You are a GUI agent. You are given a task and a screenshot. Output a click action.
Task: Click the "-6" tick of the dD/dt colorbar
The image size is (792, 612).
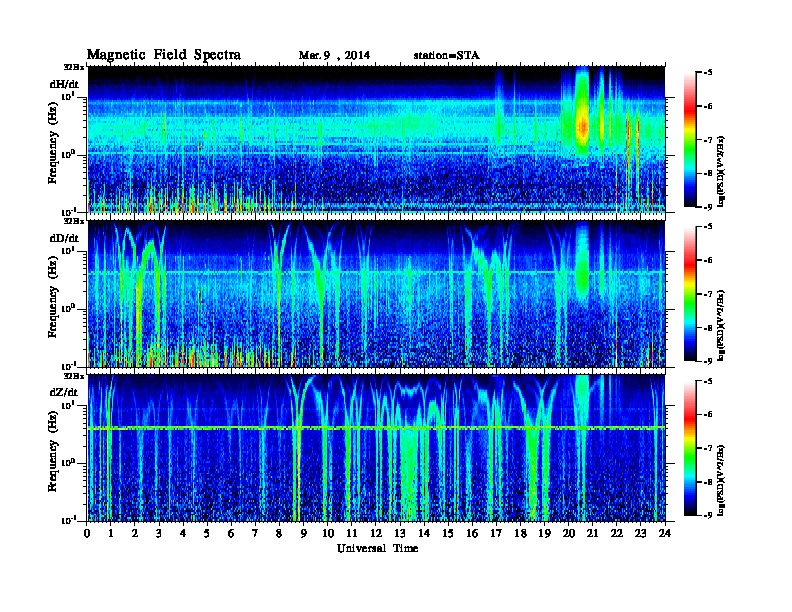[x=708, y=260]
